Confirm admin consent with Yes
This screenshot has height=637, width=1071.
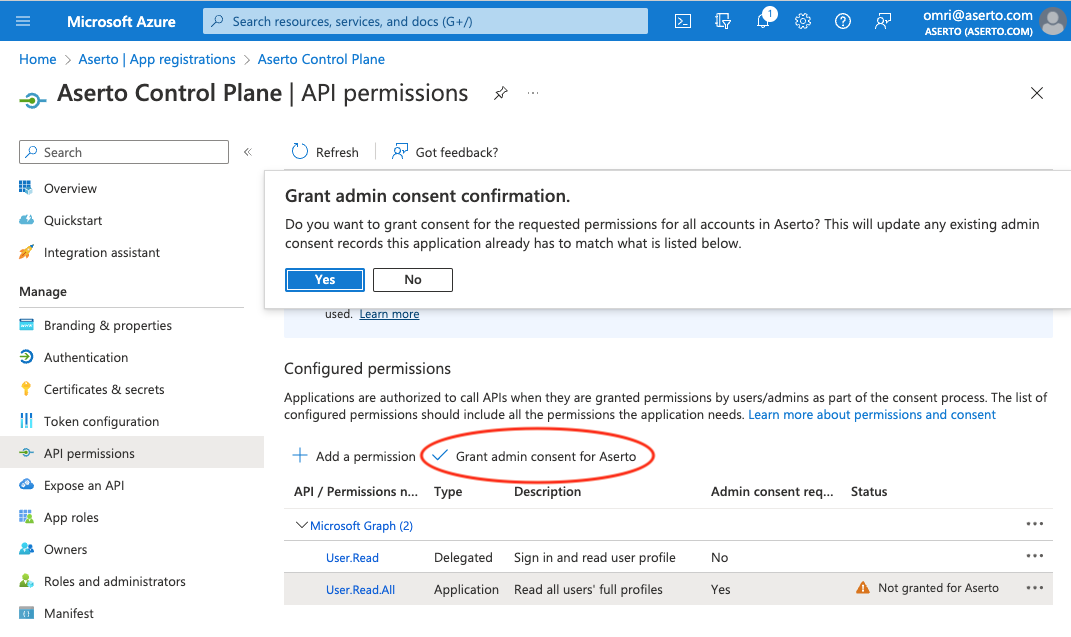click(x=325, y=280)
